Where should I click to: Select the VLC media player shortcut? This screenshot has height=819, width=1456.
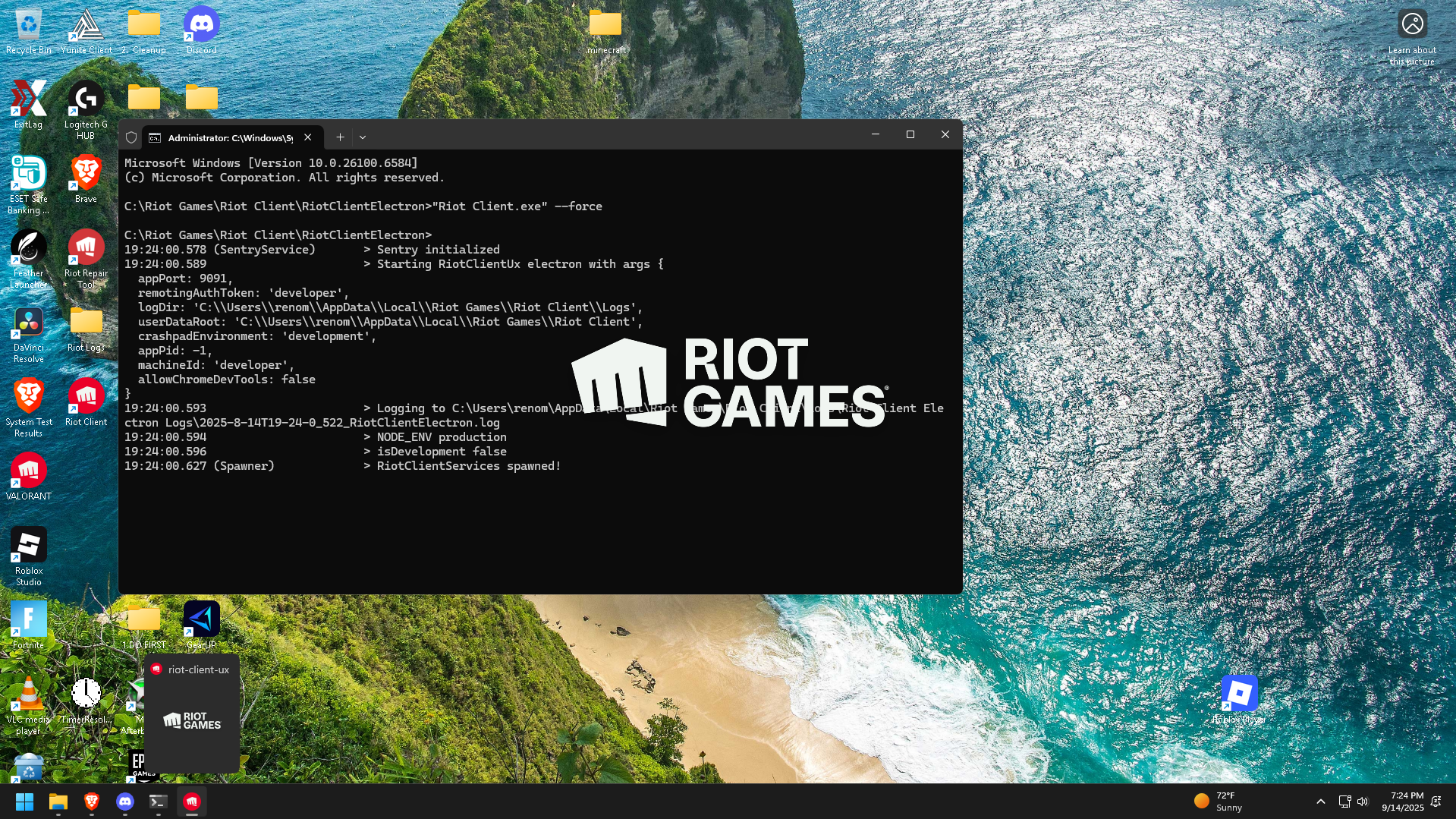tap(28, 705)
